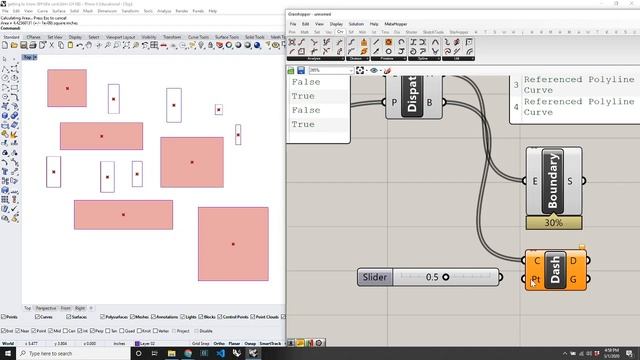Screen dimensions: 640x360
Task: Expand the Util component group panel
Action: pyautogui.click(x=458, y=59)
